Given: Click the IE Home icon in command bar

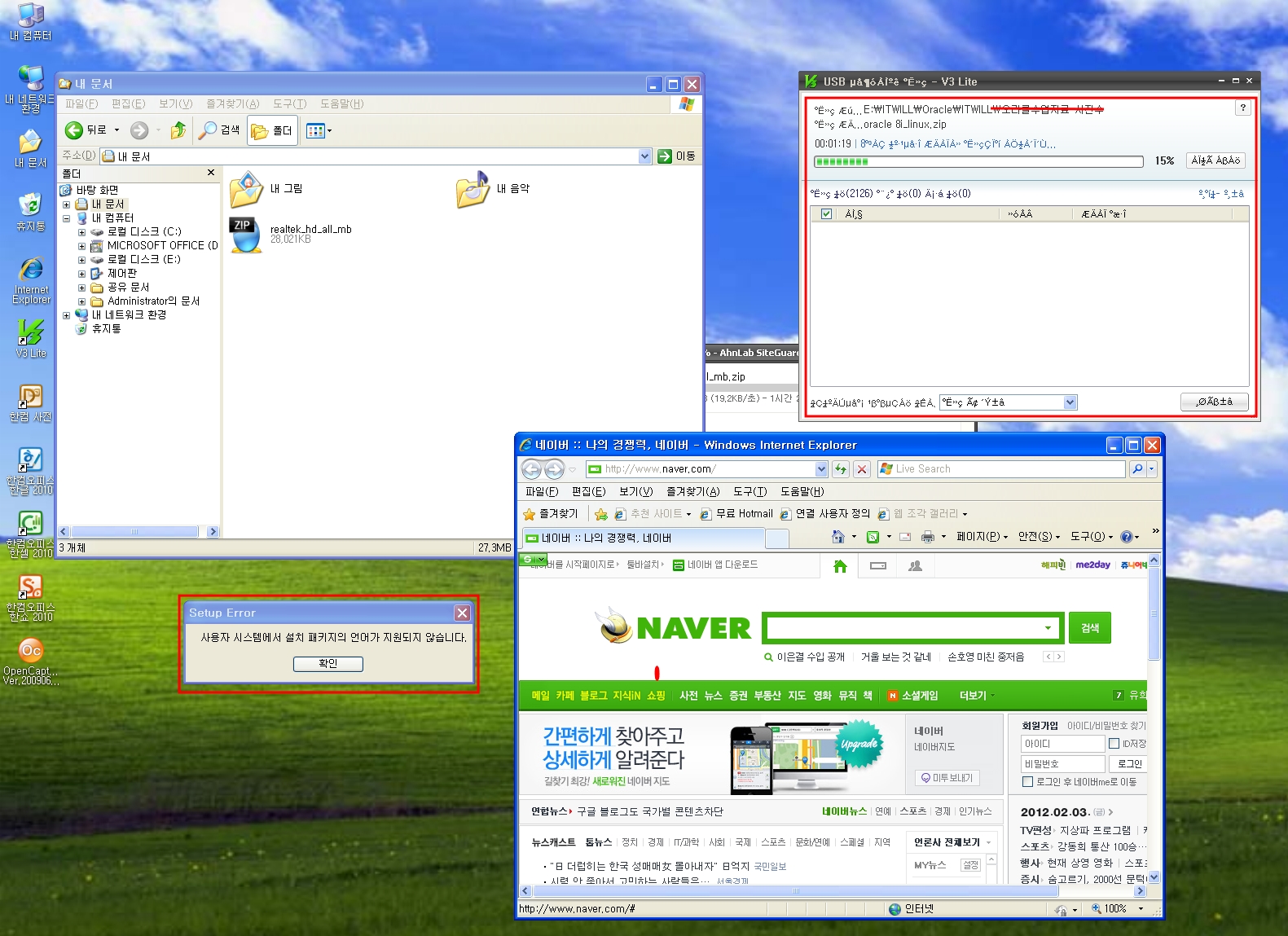Looking at the screenshot, I should [x=837, y=537].
